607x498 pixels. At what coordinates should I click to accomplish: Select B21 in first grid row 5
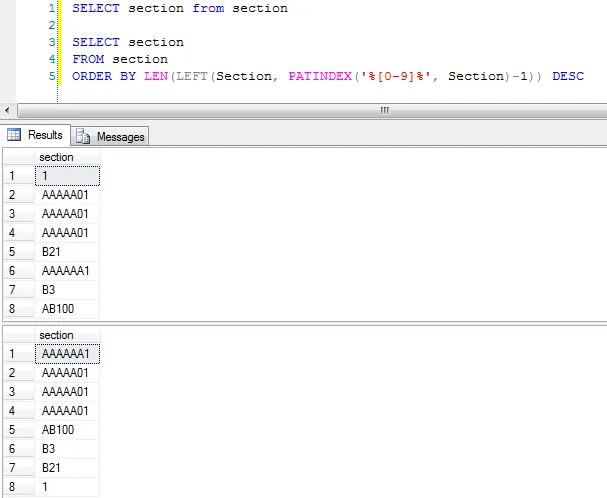(67, 252)
